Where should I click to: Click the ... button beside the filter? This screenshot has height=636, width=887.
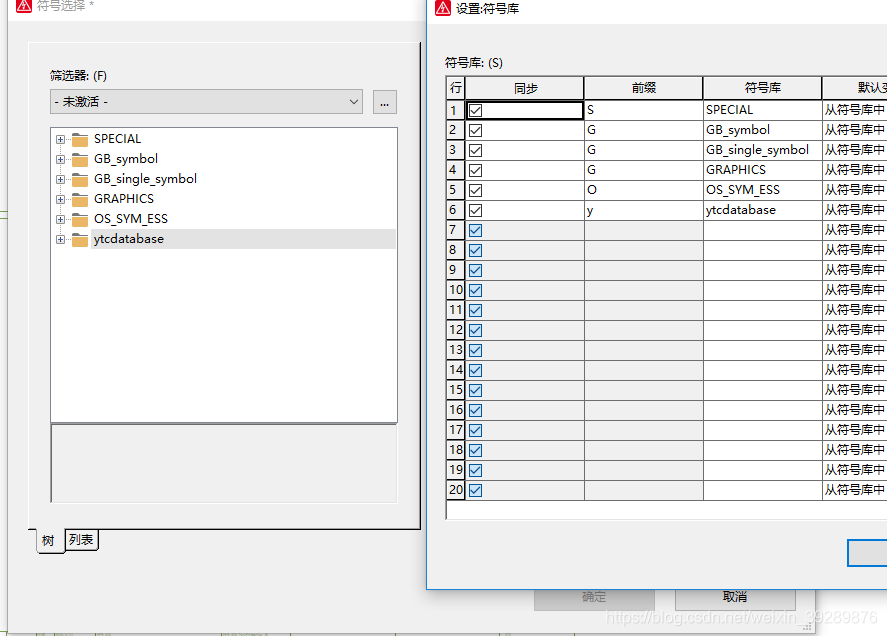[385, 102]
